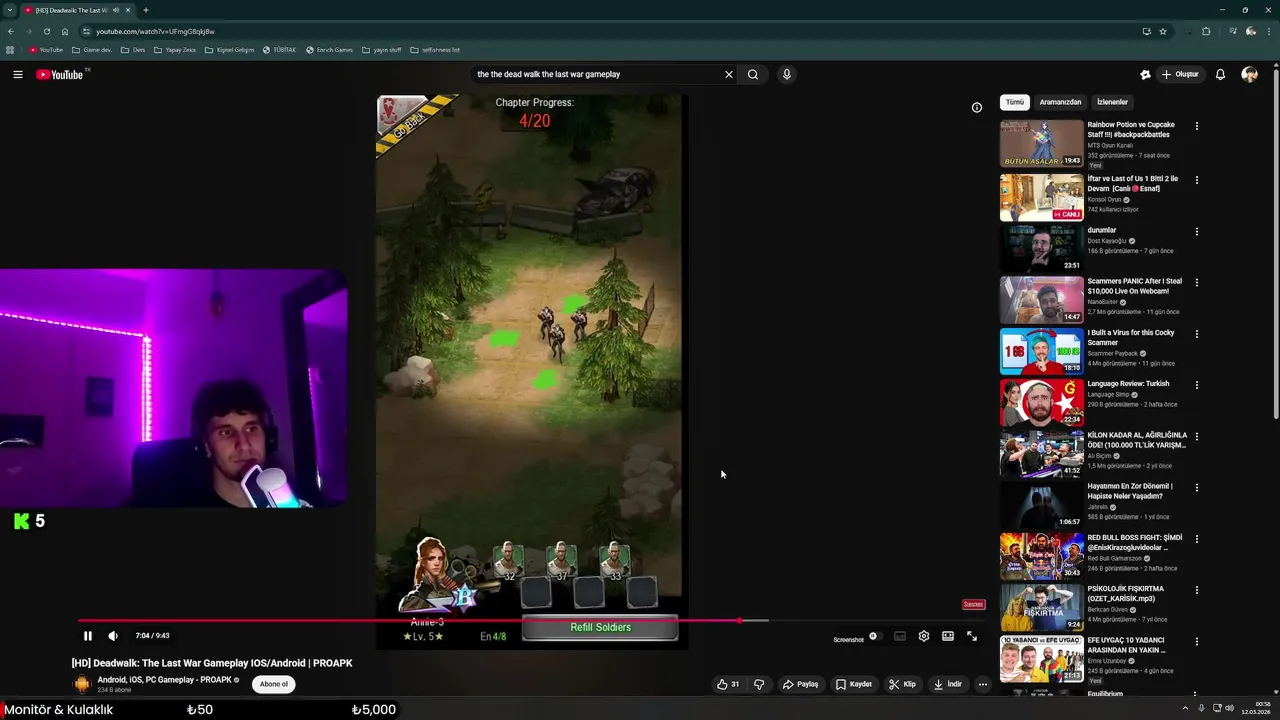Switch to theater mode
The width and height of the screenshot is (1280, 720).
(948, 636)
